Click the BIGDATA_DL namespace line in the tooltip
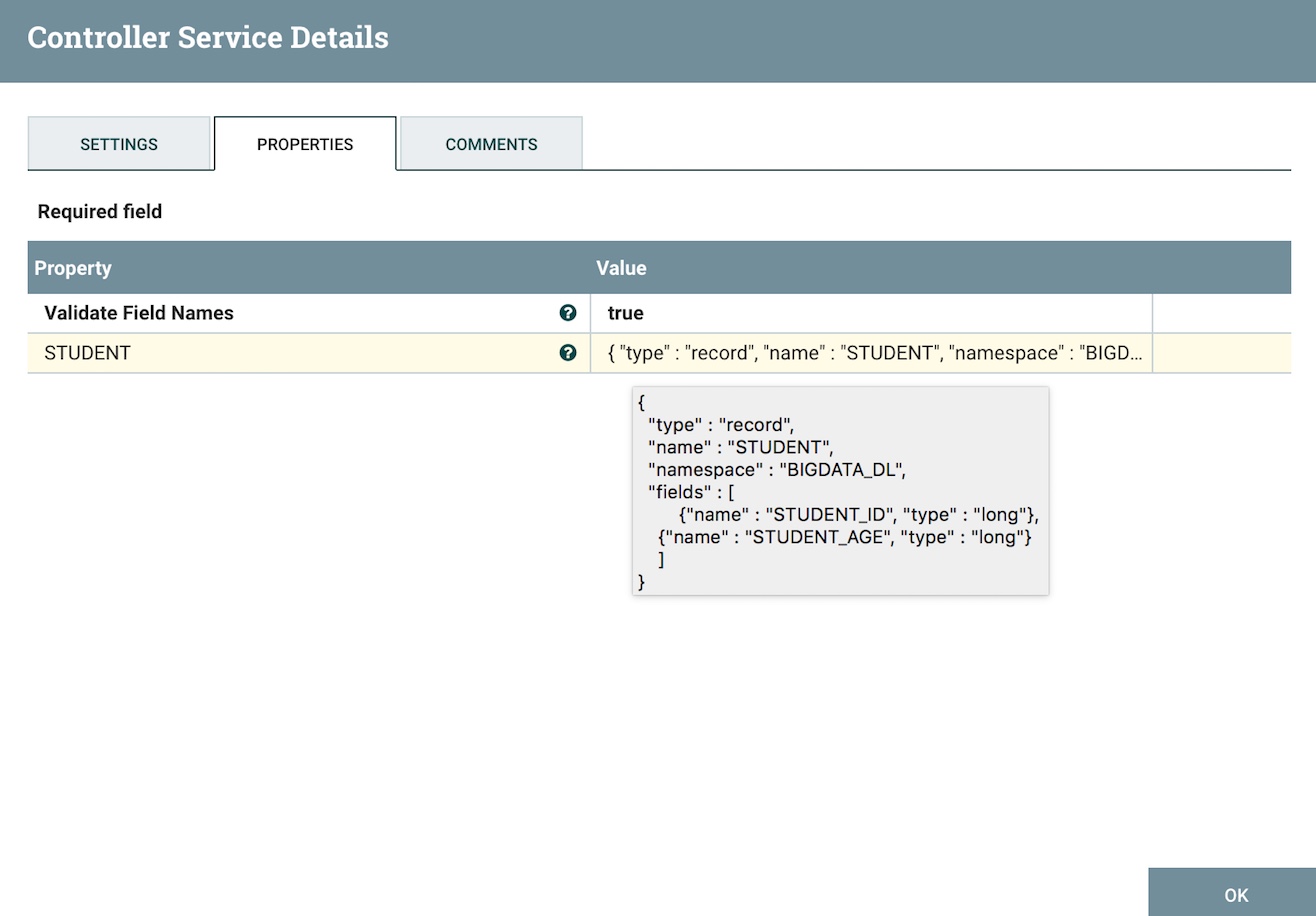 (776, 470)
